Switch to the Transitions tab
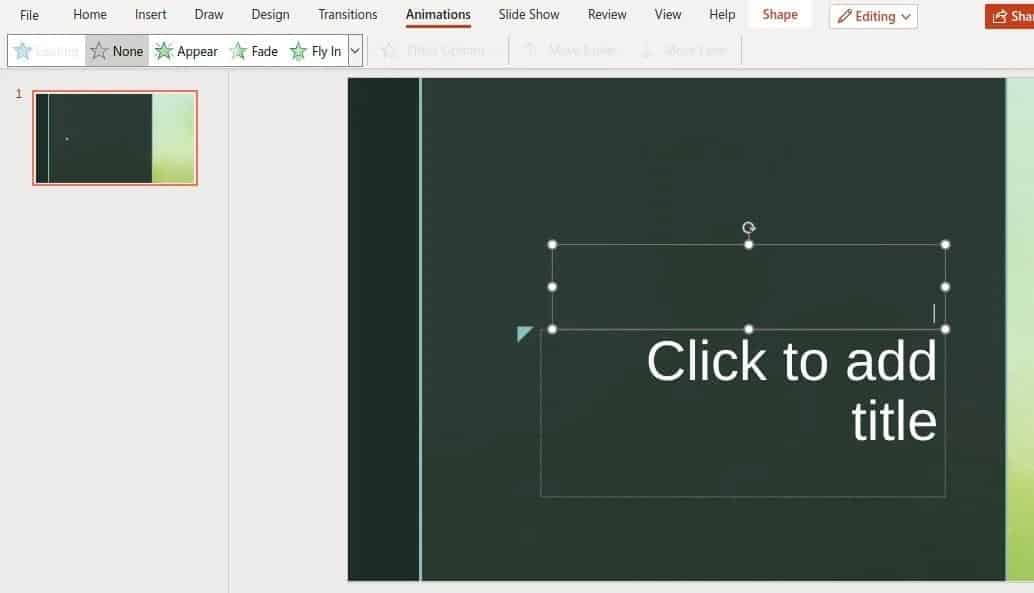This screenshot has width=1034, height=593. pos(347,14)
